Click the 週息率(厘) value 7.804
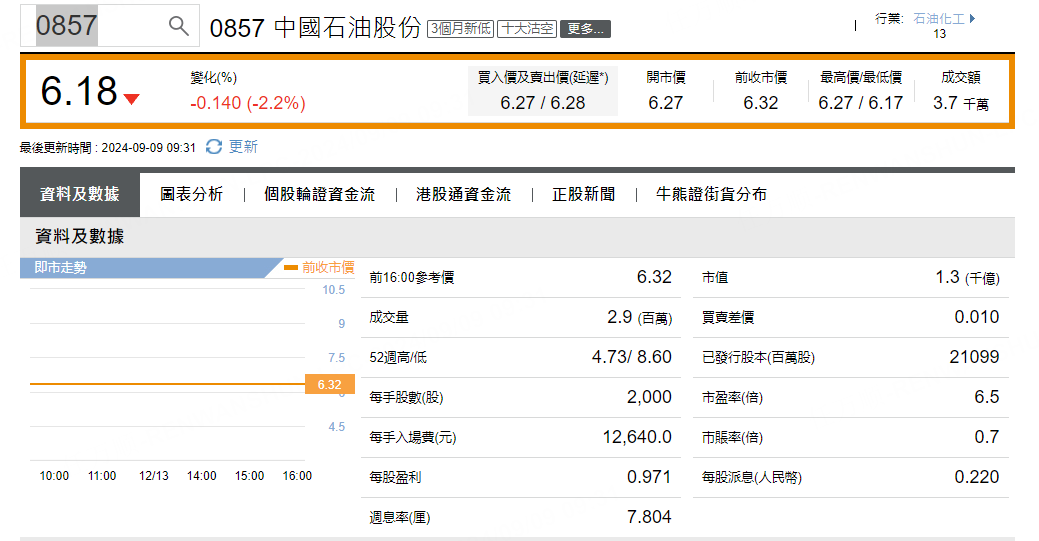 tap(649, 516)
